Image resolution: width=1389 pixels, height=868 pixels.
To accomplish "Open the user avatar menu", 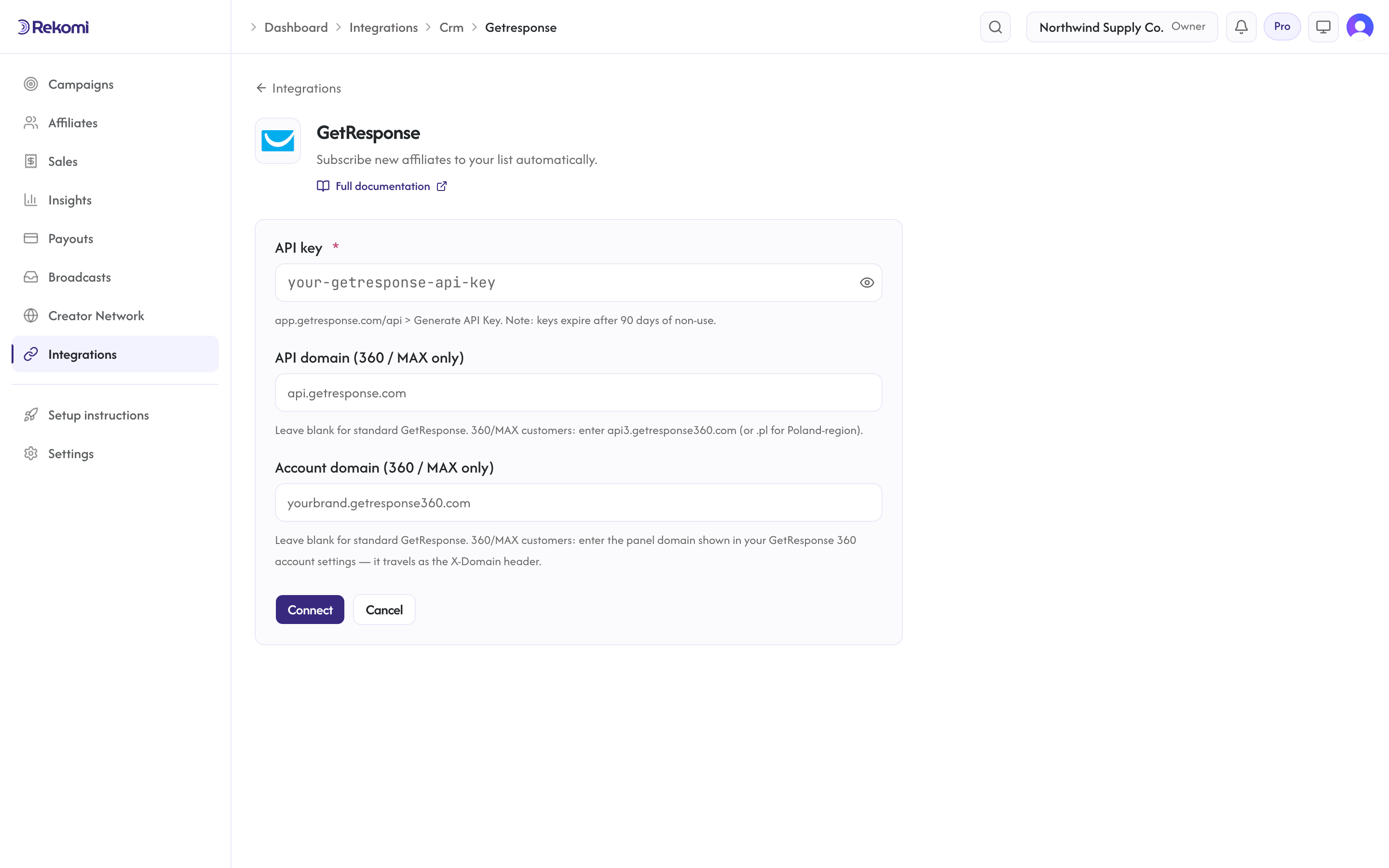I will (x=1360, y=27).
